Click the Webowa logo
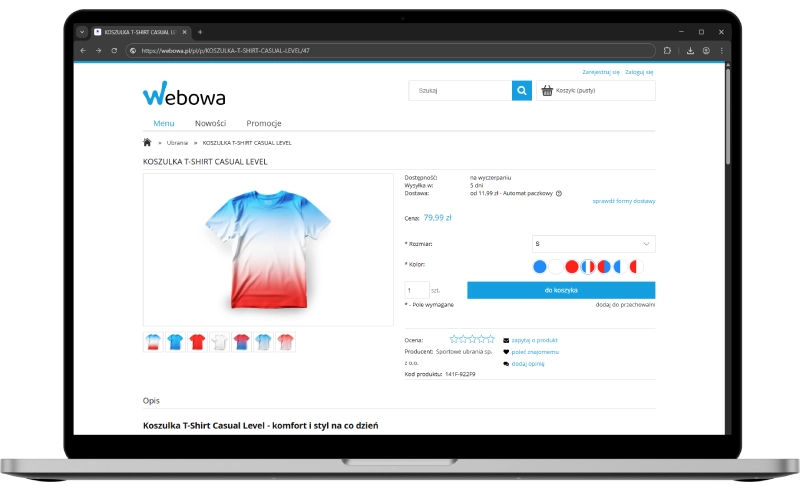Screen dimensions: 800x491 click(x=184, y=94)
